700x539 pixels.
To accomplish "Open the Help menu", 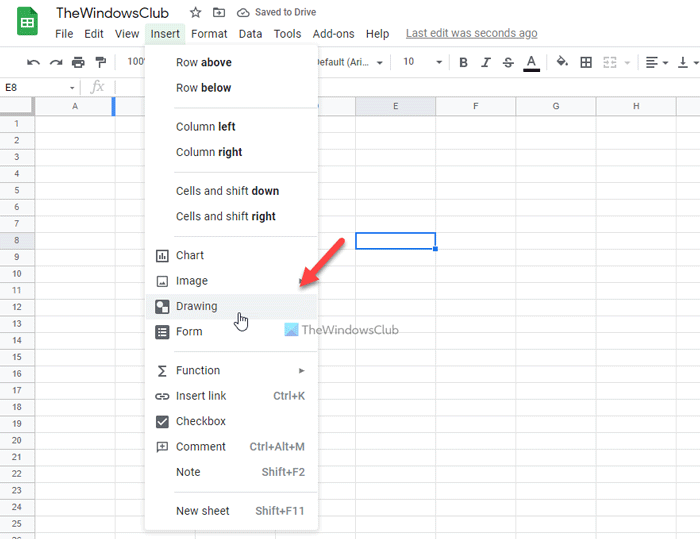I will click(377, 34).
